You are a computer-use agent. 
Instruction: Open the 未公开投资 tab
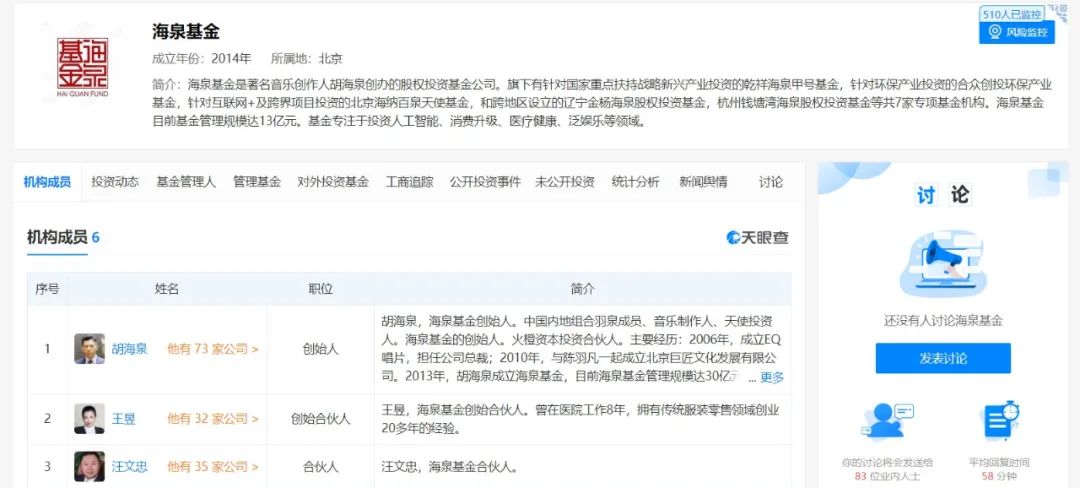click(565, 182)
